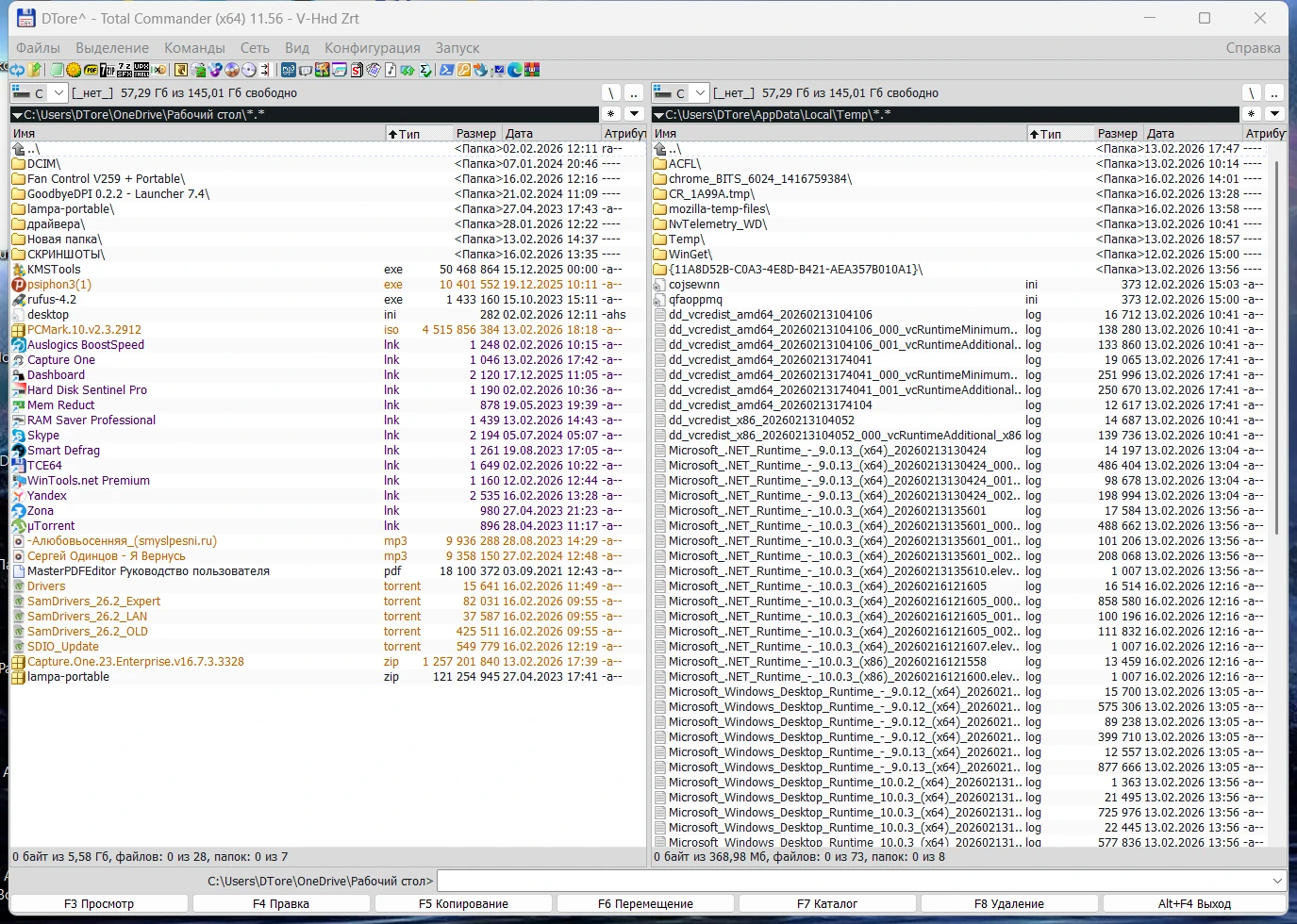Viewport: 1297px width, 924px height.
Task: Open right panel drive C dropdown
Action: [700, 92]
